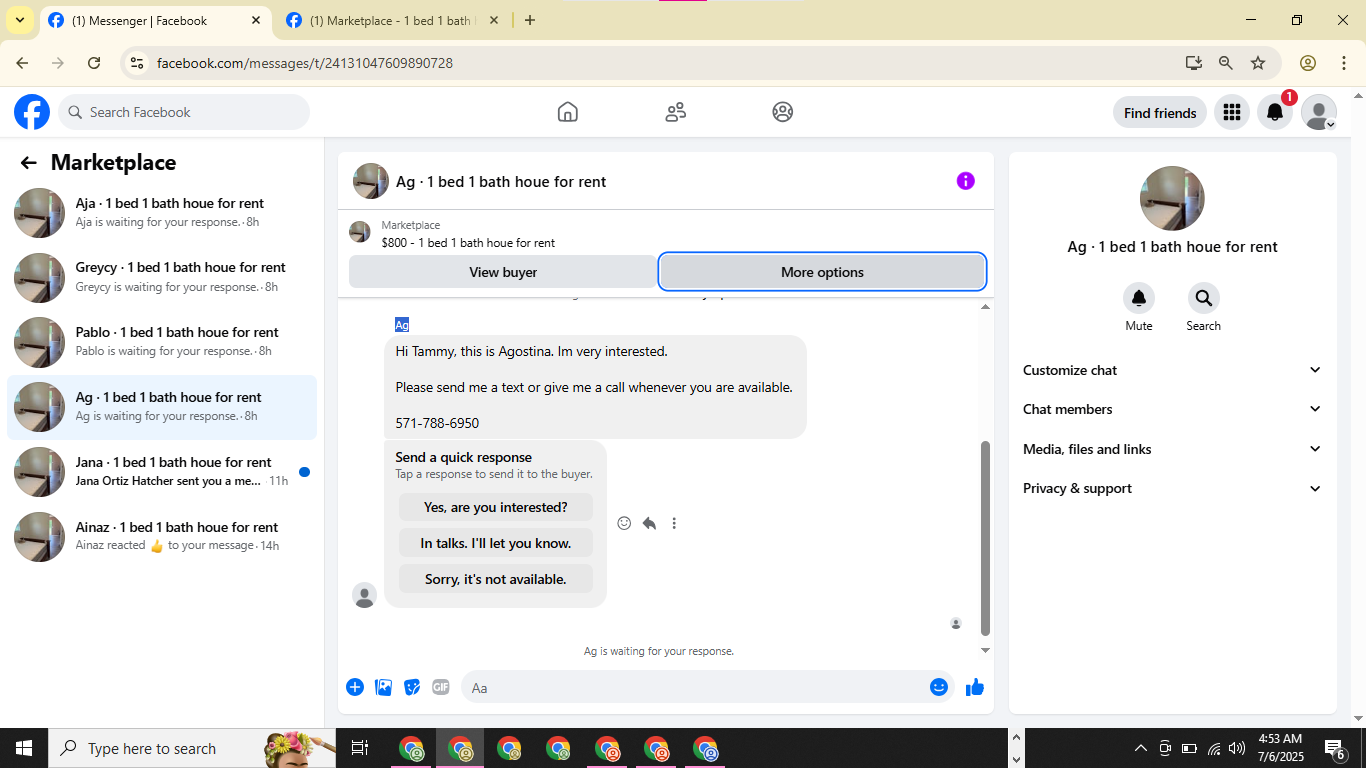Open the purple conversation information icon
This screenshot has width=1366, height=768.
(966, 181)
